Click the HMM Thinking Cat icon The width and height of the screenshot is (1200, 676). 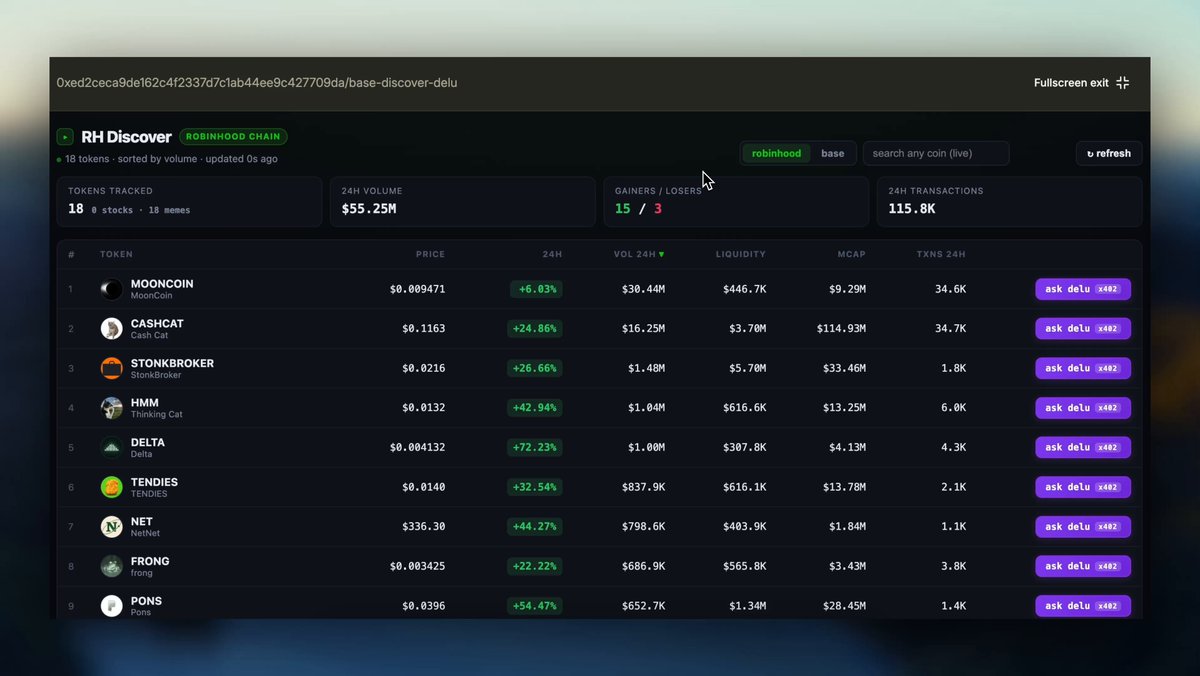(112, 408)
